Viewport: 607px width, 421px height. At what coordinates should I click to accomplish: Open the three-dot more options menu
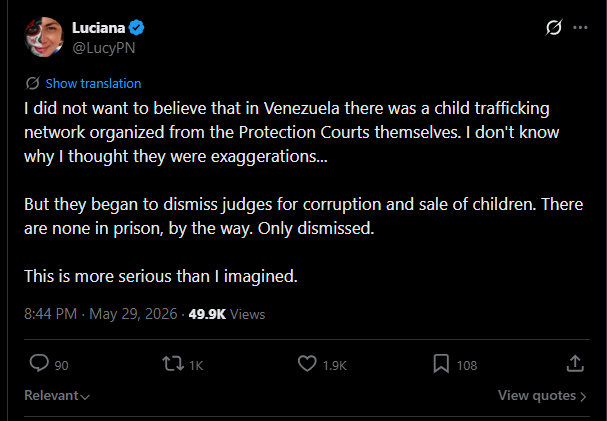coord(580,27)
